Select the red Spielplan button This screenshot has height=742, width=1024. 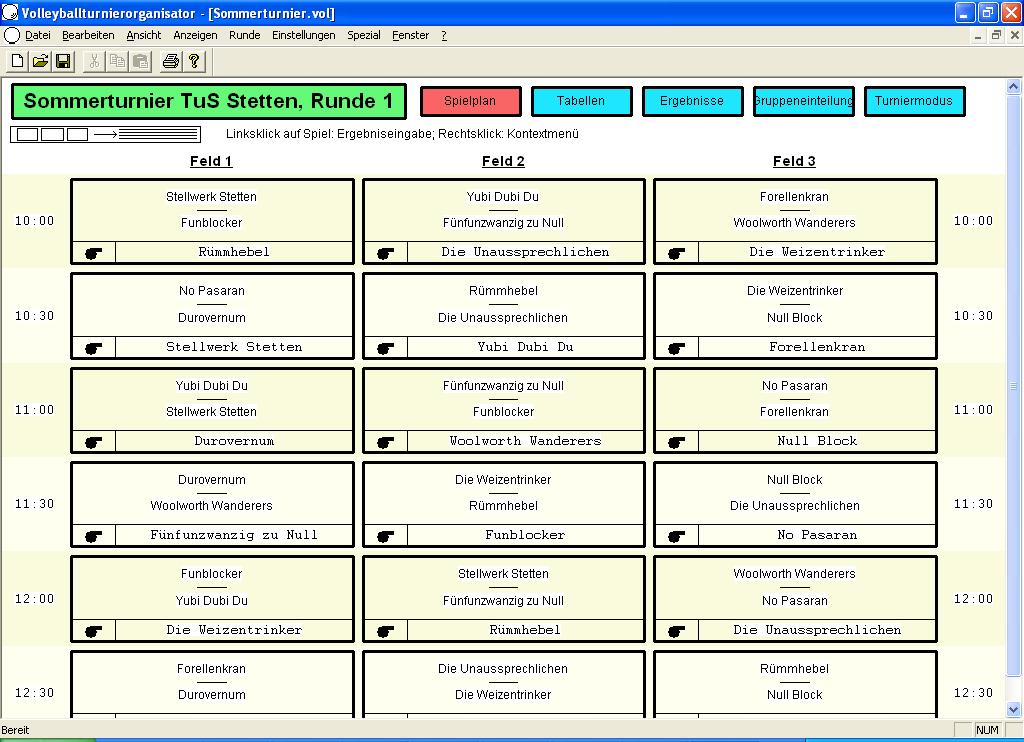pyautogui.click(x=470, y=101)
